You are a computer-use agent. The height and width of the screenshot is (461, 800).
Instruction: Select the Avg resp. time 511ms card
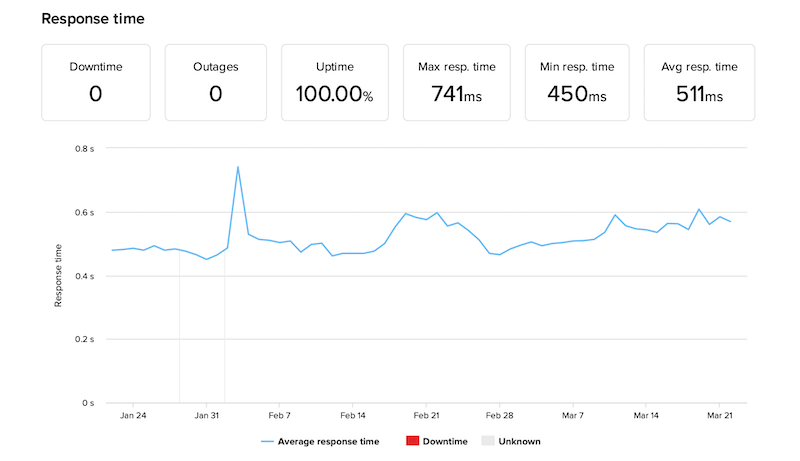point(701,82)
